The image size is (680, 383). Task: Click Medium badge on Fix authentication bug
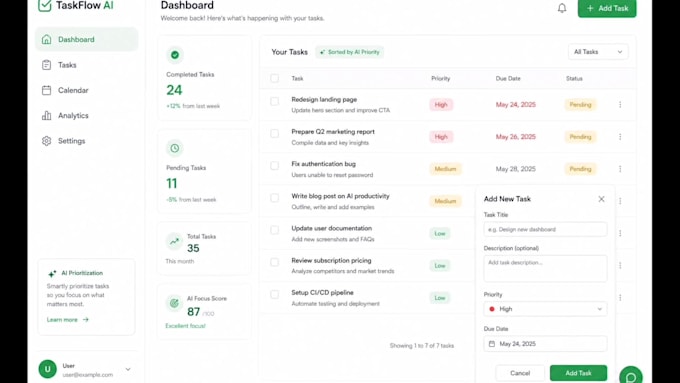[x=445, y=169]
